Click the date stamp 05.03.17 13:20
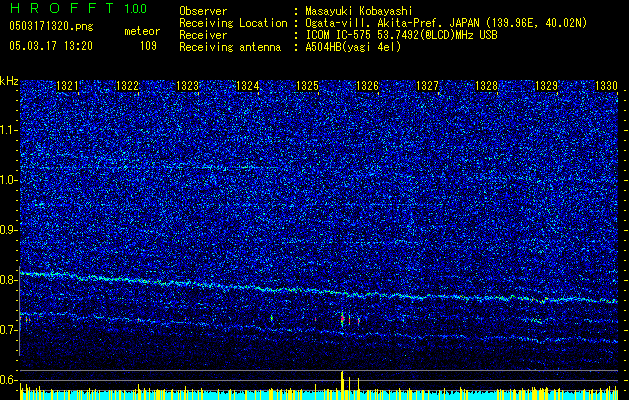 (51, 46)
